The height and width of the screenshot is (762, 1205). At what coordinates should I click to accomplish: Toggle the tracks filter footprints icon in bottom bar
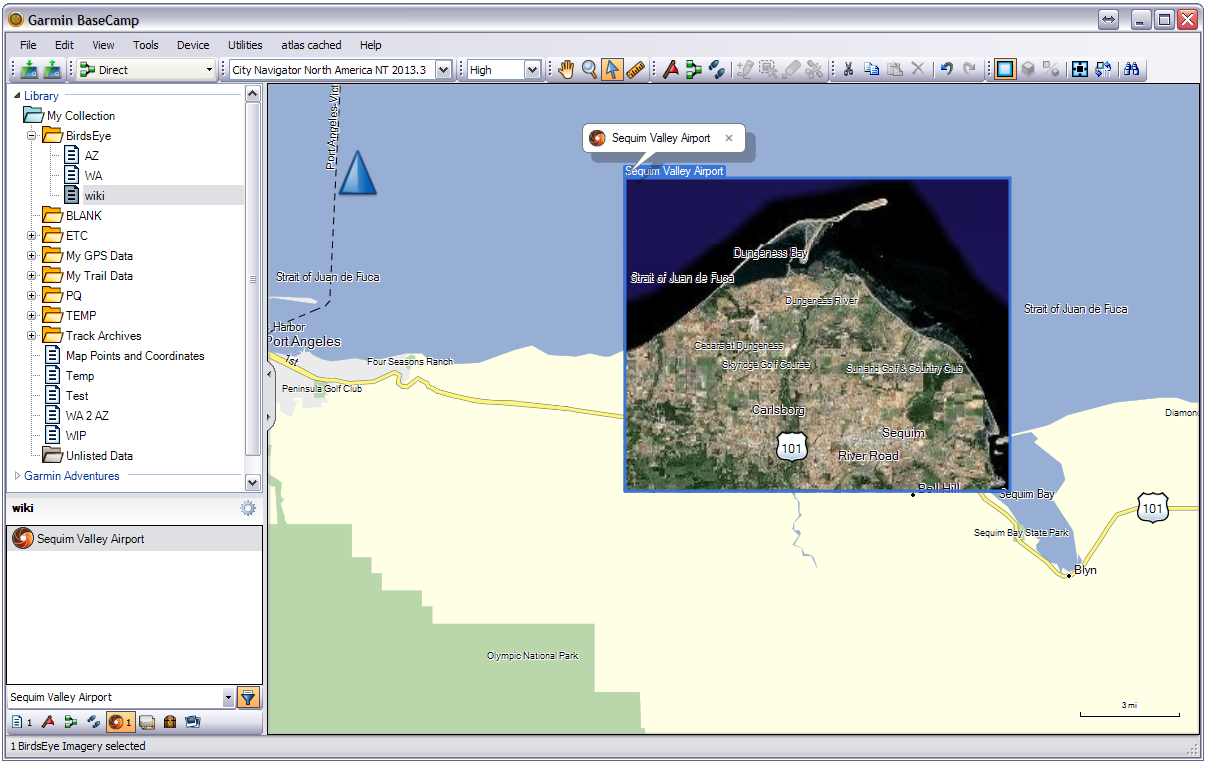point(93,722)
